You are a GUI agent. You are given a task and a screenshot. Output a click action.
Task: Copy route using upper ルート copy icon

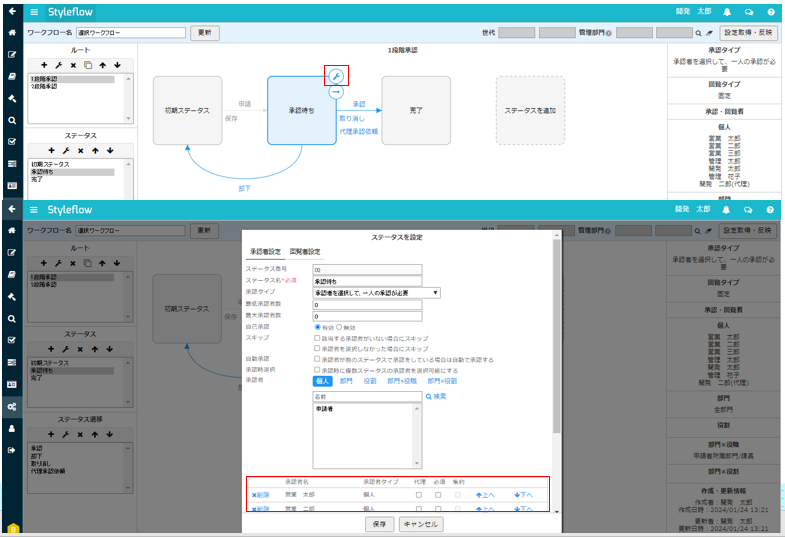[88, 65]
